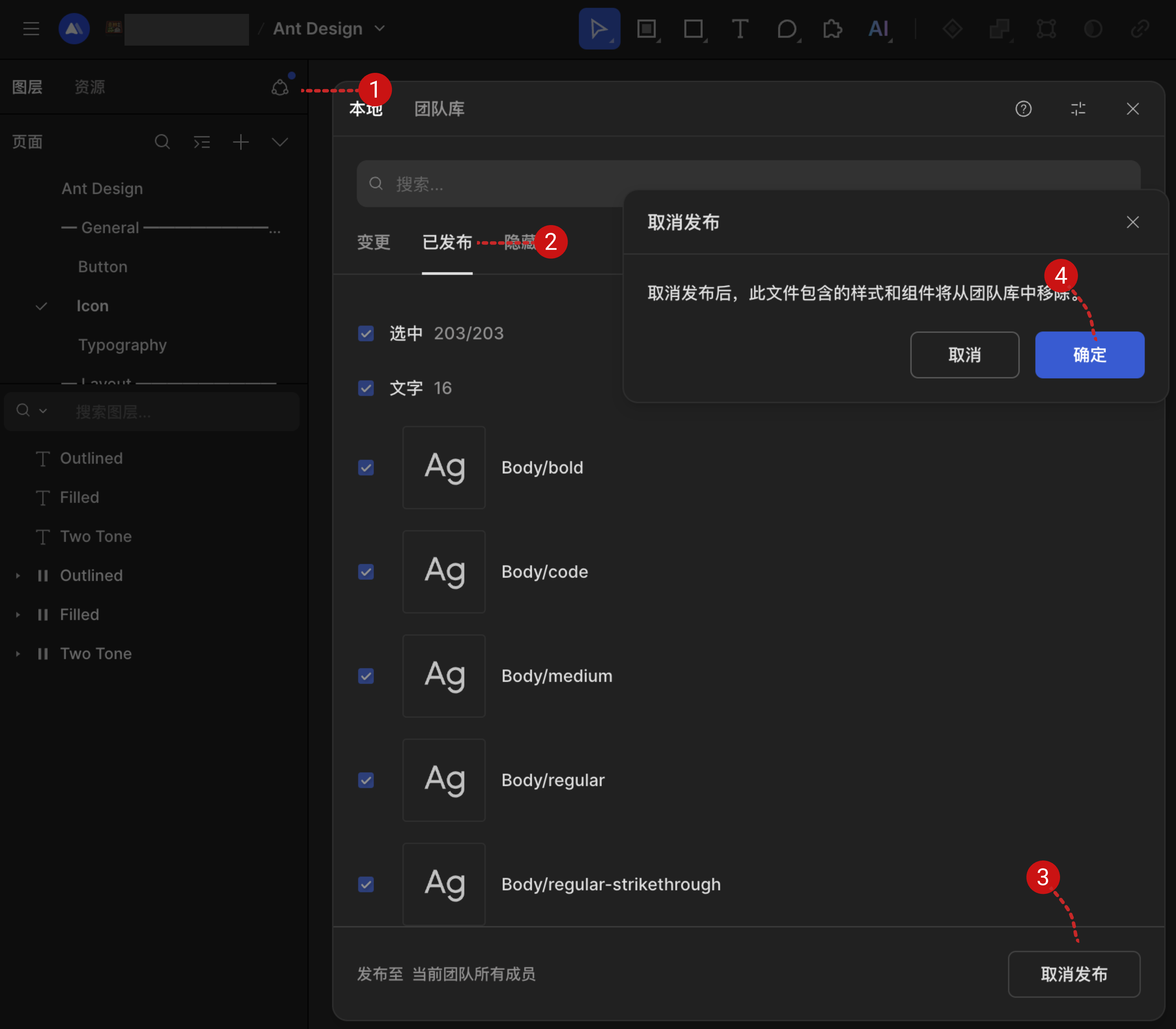Open the 变更 tab
This screenshot has height=1029, width=1176.
click(x=374, y=242)
